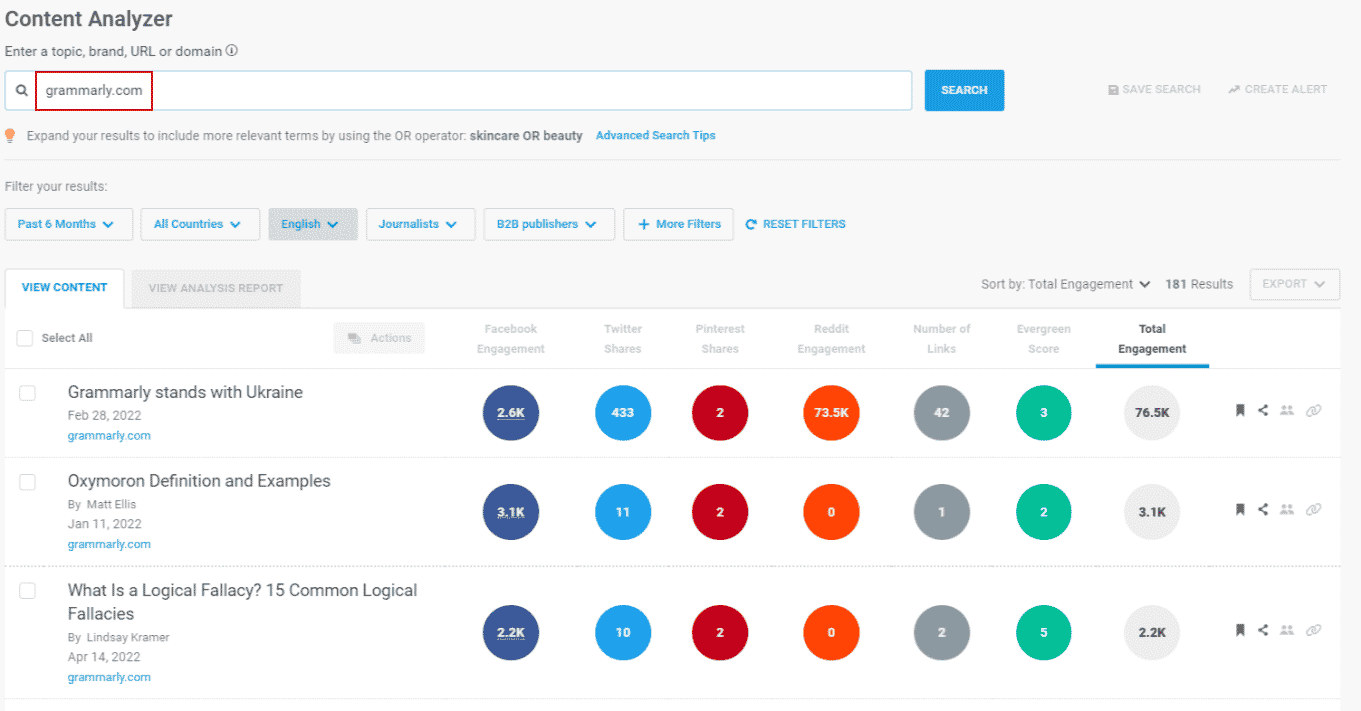Open the 'Sort by: Total Engagement' dropdown
The width and height of the screenshot is (1361, 711).
click(1066, 284)
